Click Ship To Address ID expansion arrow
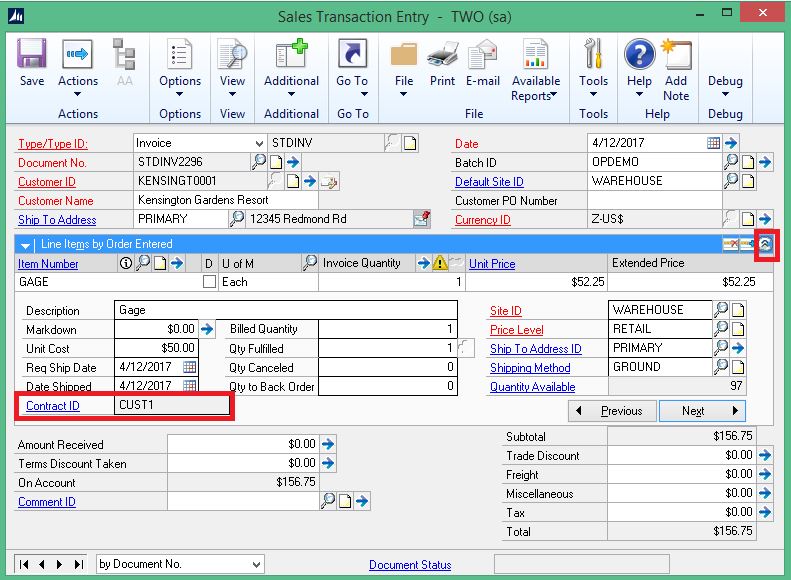This screenshot has width=791, height=580. click(x=738, y=349)
